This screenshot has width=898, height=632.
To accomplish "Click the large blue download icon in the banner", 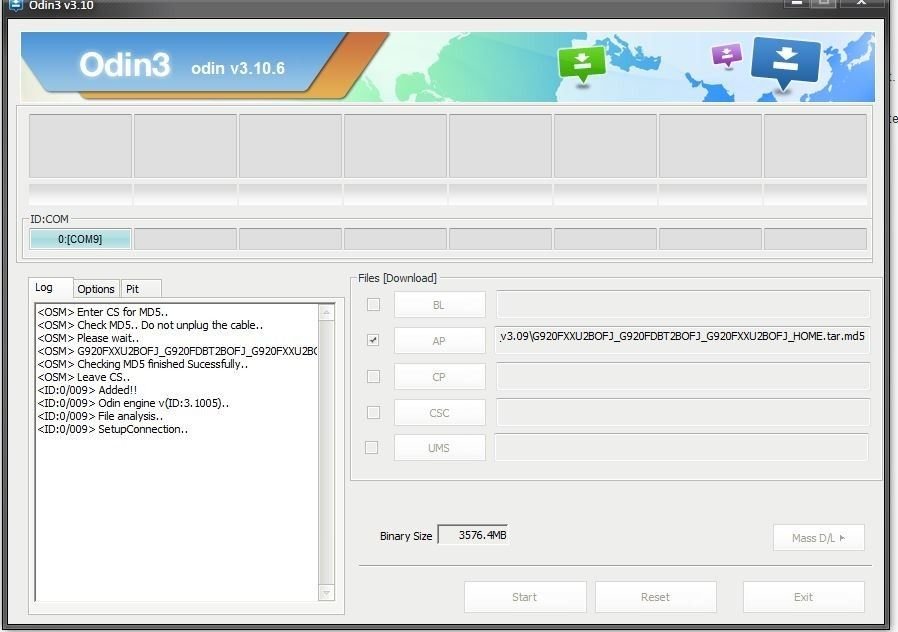I will (785, 64).
